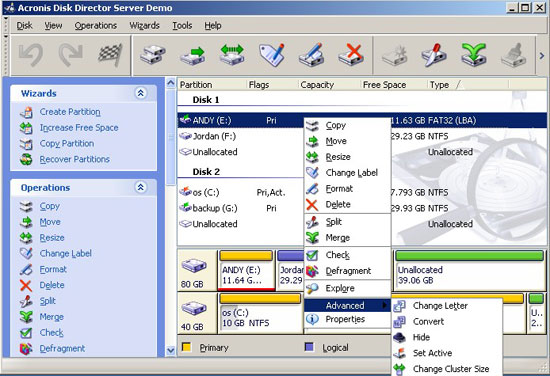The image size is (550, 376).
Task: Start the Recover Partitions wizard
Action: pyautogui.click(x=74, y=159)
